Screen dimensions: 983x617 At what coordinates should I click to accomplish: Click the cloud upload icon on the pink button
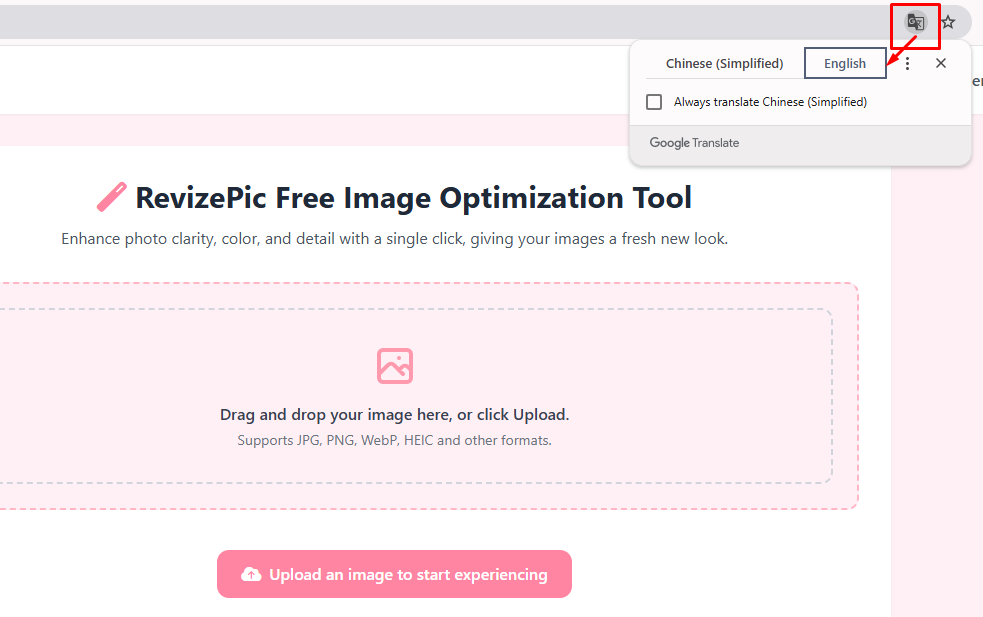(x=250, y=574)
